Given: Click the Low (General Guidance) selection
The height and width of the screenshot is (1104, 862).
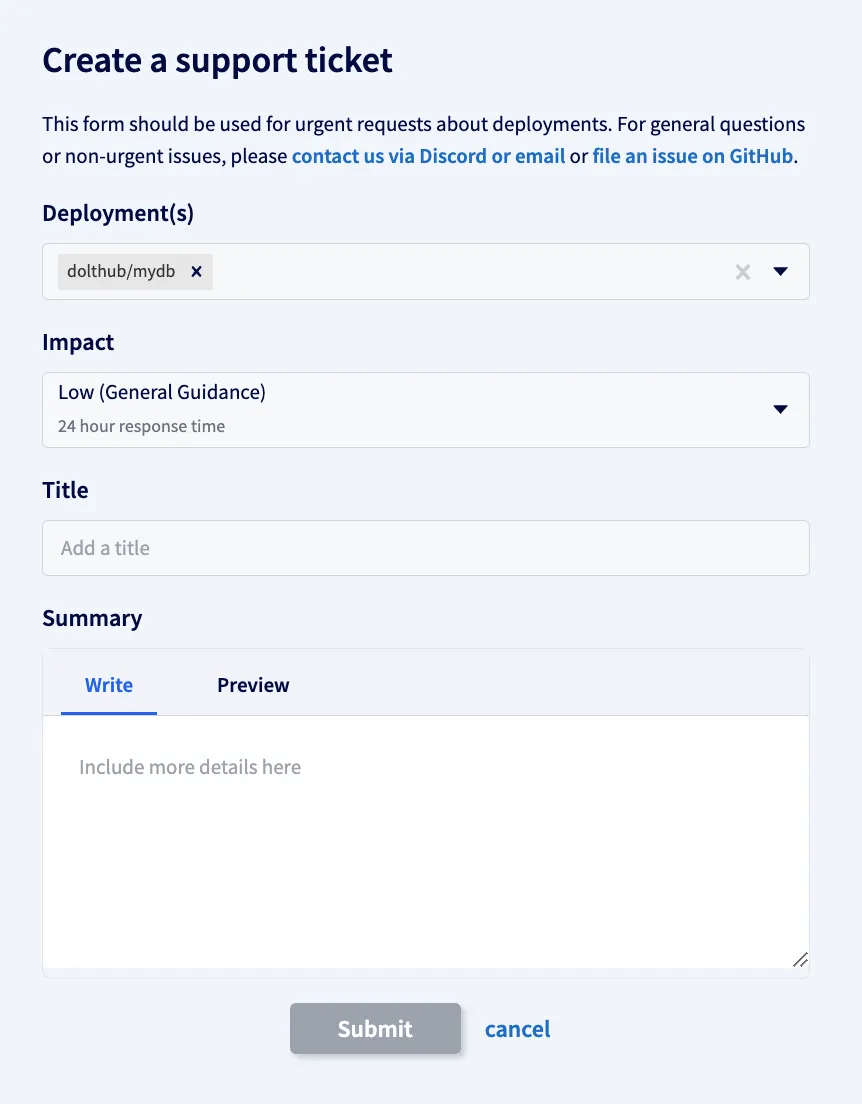Looking at the screenshot, I should [x=162, y=392].
